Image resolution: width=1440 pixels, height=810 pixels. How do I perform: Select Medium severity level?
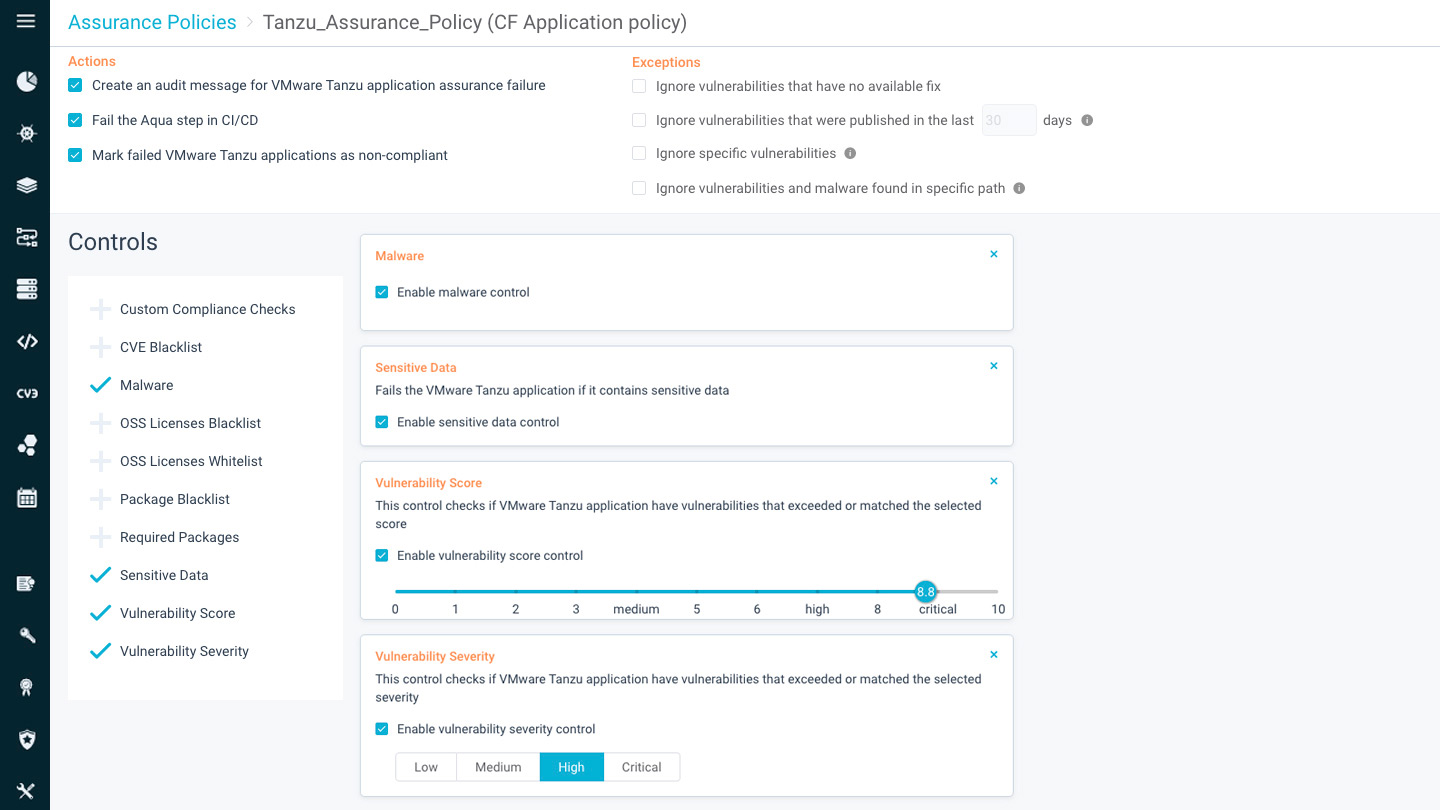click(x=498, y=767)
